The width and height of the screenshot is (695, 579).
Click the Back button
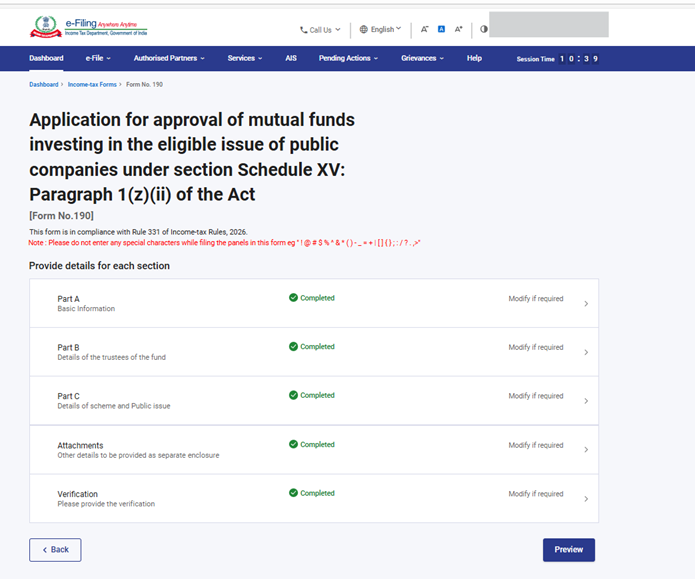55,549
